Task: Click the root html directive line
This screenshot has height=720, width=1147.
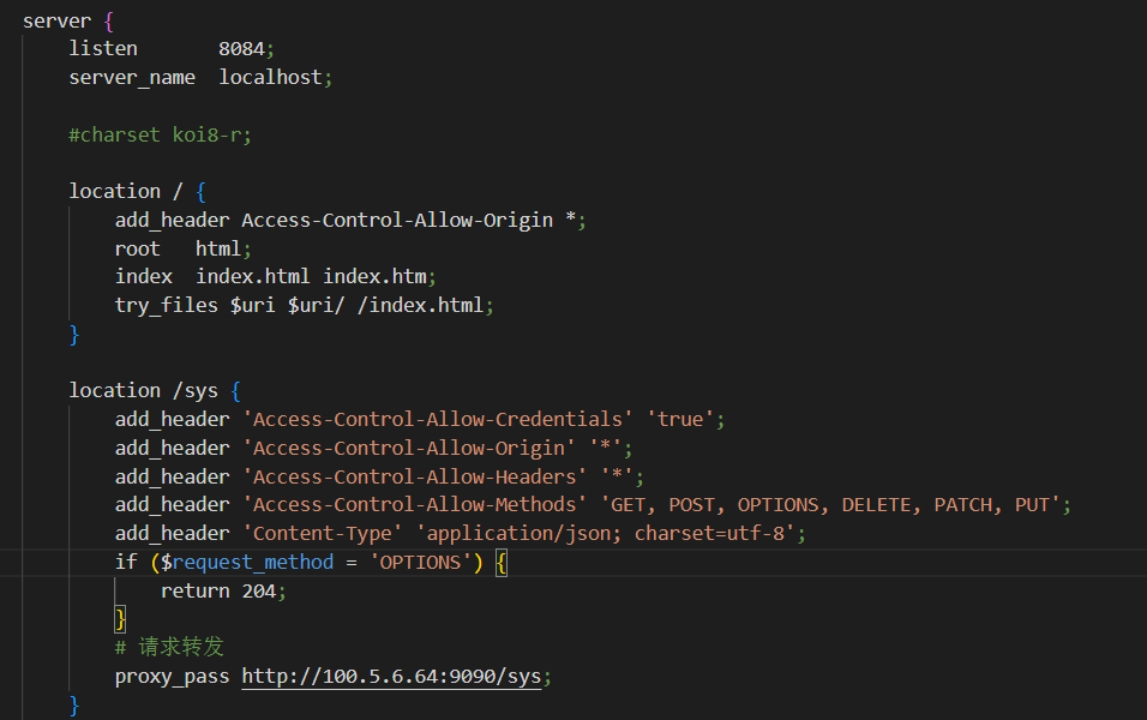Action: point(183,249)
